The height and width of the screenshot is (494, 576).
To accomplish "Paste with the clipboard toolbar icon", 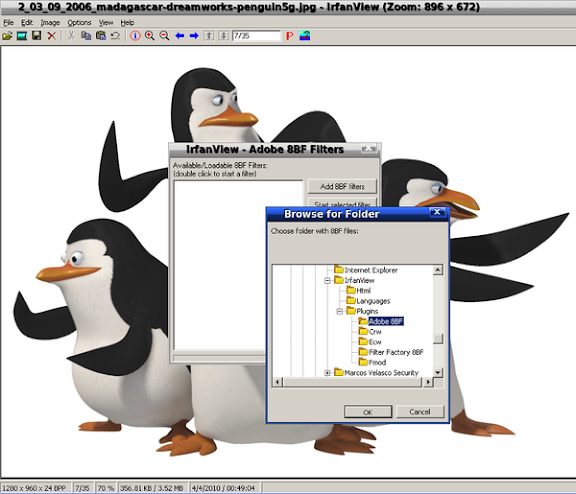I will (101, 36).
